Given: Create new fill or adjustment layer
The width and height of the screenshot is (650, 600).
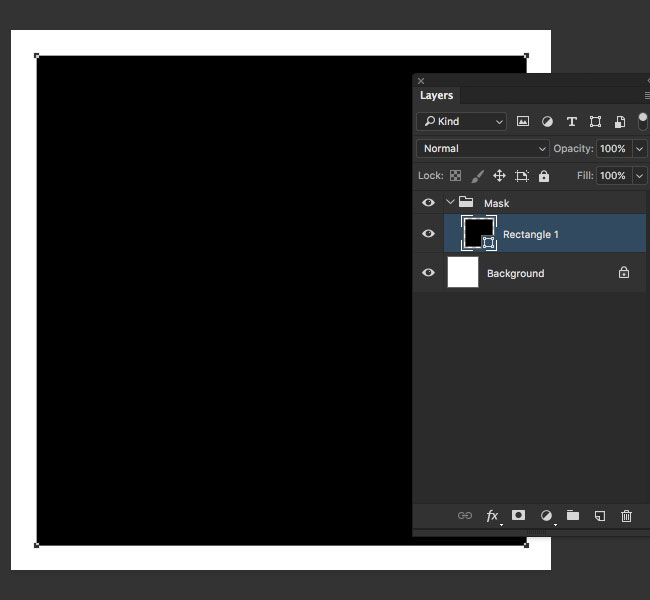Looking at the screenshot, I should (547, 516).
